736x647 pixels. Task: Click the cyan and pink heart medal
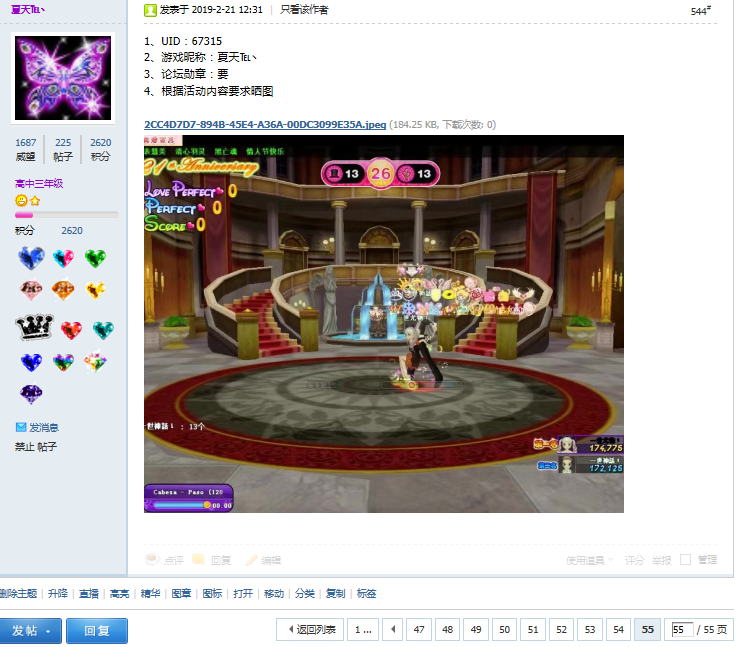tap(63, 258)
